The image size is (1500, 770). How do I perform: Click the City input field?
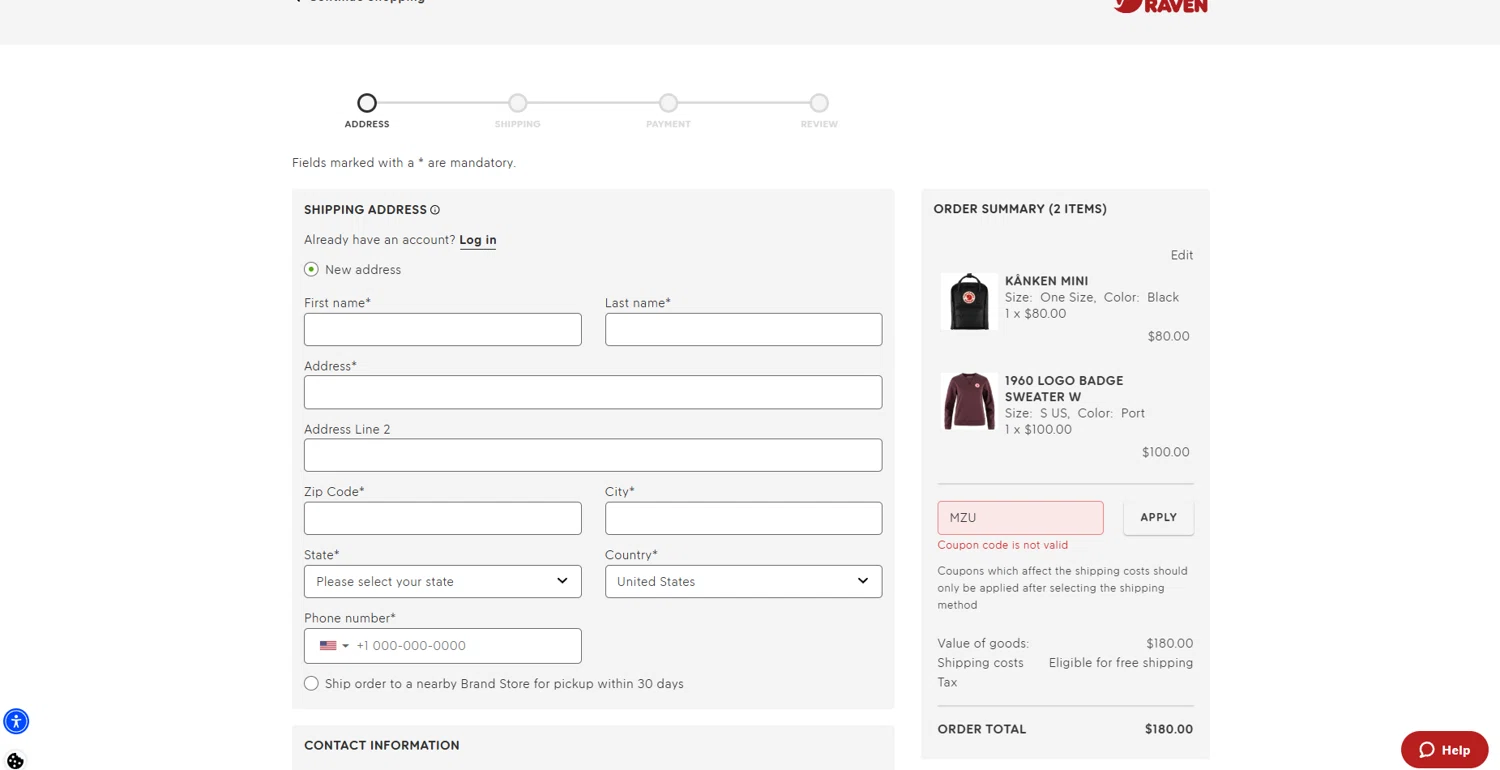tap(743, 518)
